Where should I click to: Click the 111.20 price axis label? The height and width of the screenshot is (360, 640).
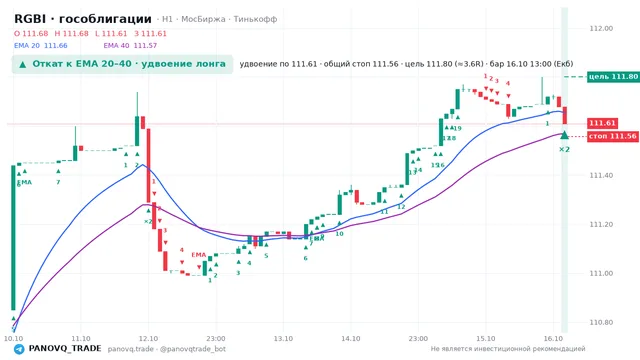(601, 224)
